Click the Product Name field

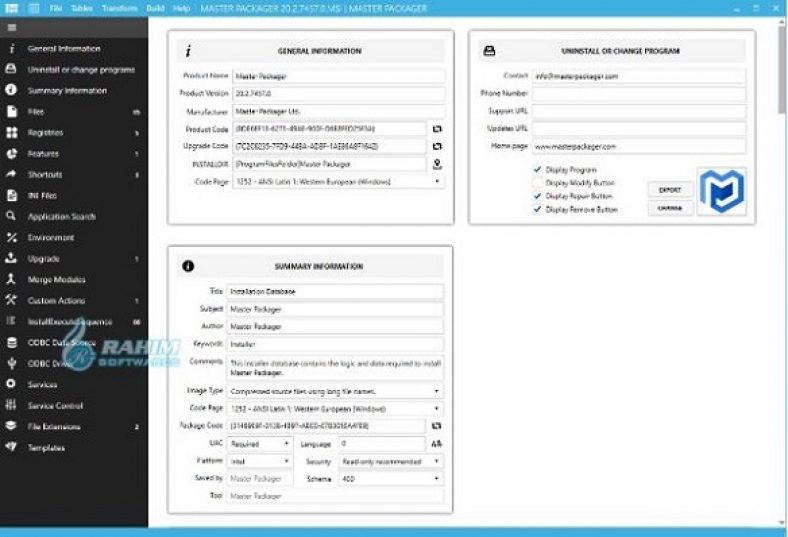point(338,76)
